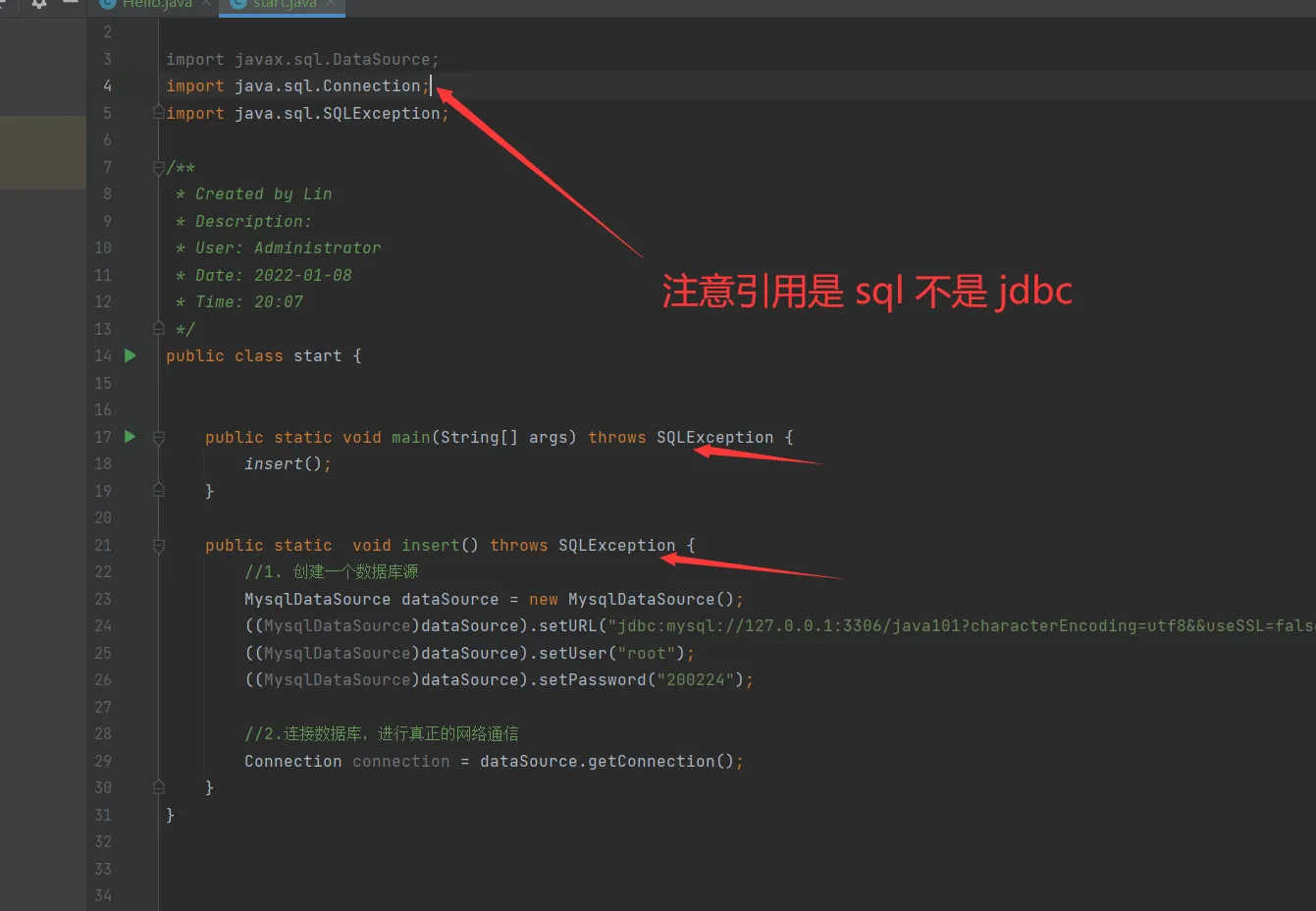This screenshot has height=911, width=1316.
Task: Click 'new MysqlDataSource()' expression
Action: point(631,600)
